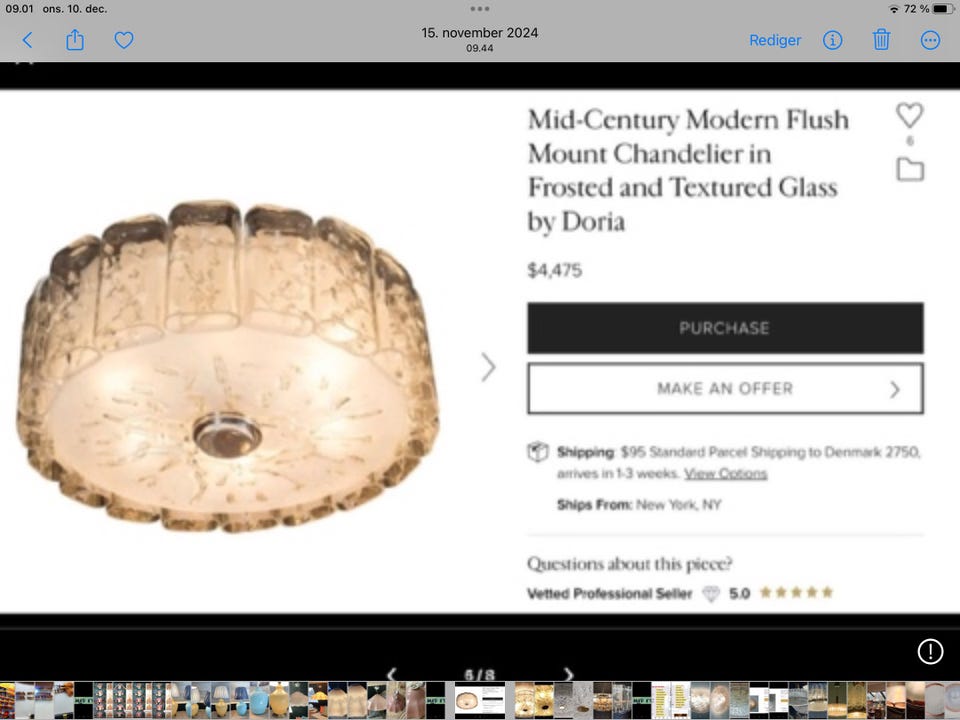Screen dimensions: 960x720
Task: Tap the next arrow beside the 5/8 counter
Action: [568, 675]
